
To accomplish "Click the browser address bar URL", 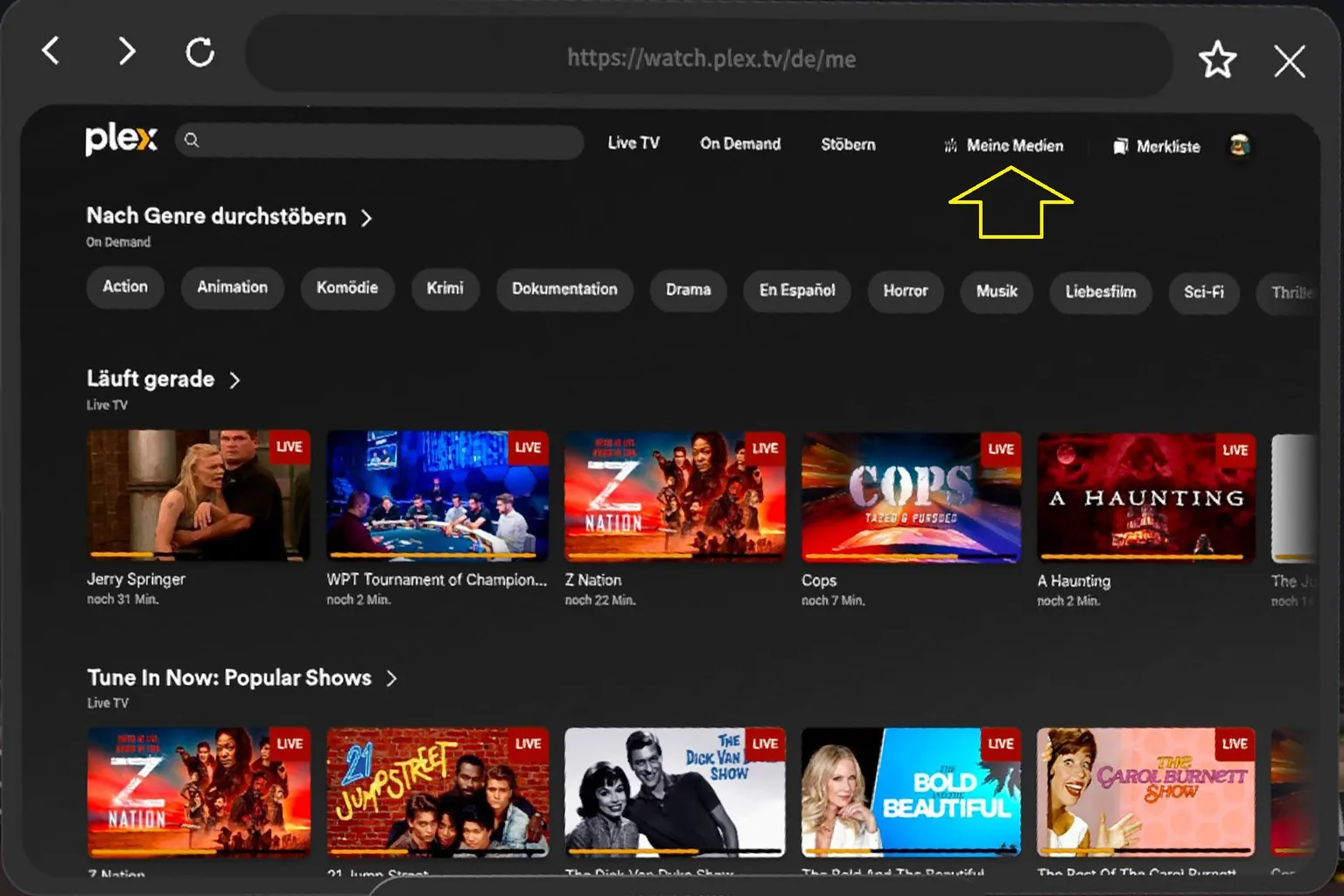I will point(710,59).
